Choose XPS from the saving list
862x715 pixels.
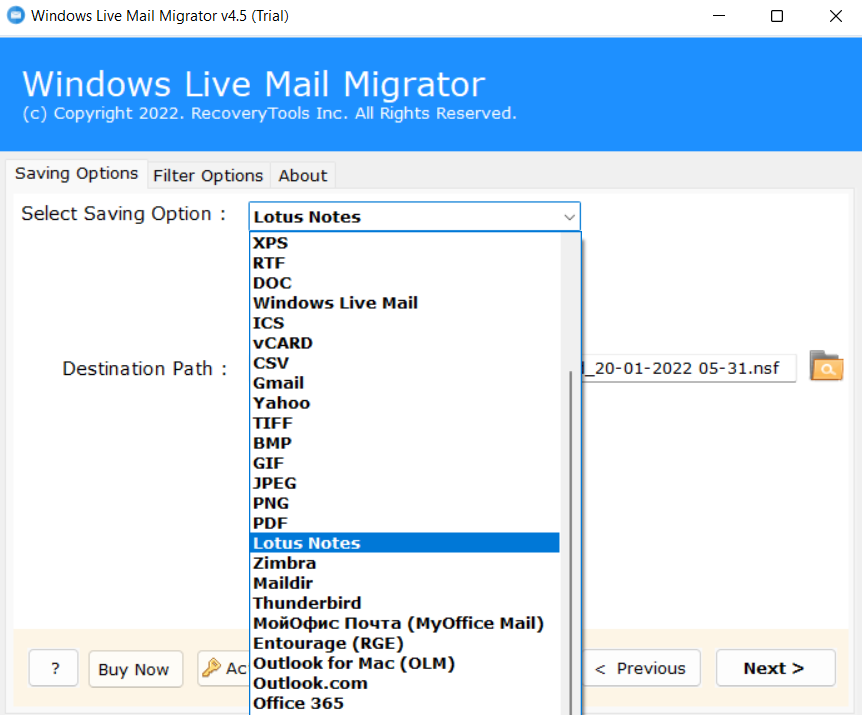coord(405,243)
